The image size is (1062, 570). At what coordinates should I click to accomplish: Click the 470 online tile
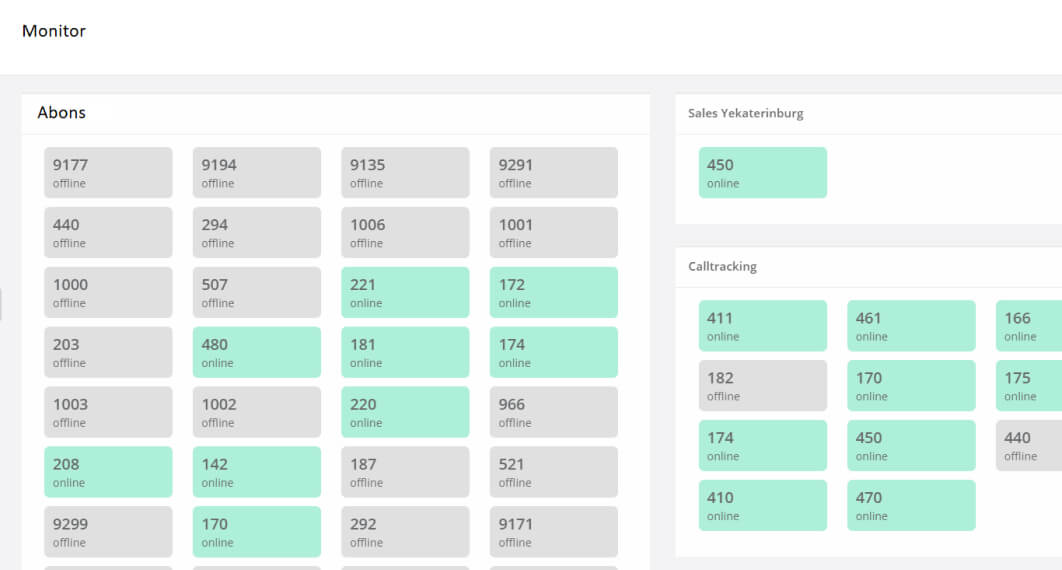(910, 505)
